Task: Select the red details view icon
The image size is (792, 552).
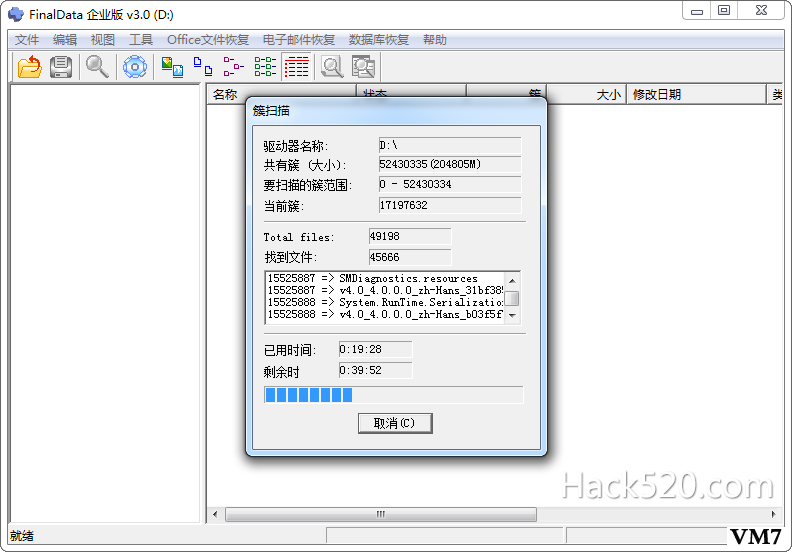Action: click(296, 67)
